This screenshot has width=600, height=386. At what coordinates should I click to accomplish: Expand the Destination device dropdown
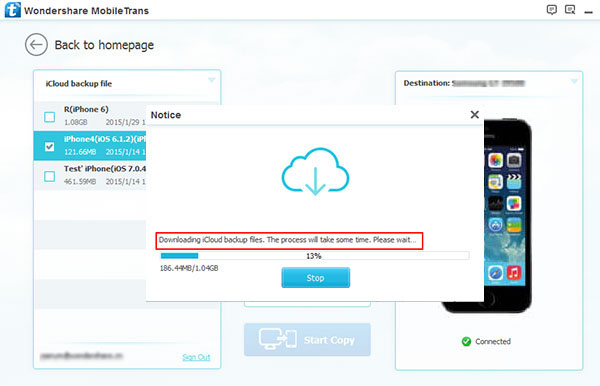[574, 81]
